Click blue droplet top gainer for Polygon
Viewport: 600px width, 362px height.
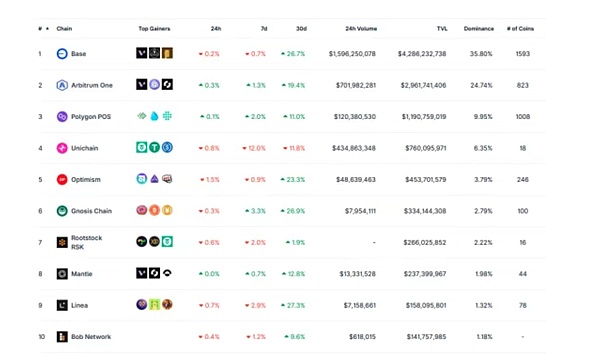click(x=154, y=116)
